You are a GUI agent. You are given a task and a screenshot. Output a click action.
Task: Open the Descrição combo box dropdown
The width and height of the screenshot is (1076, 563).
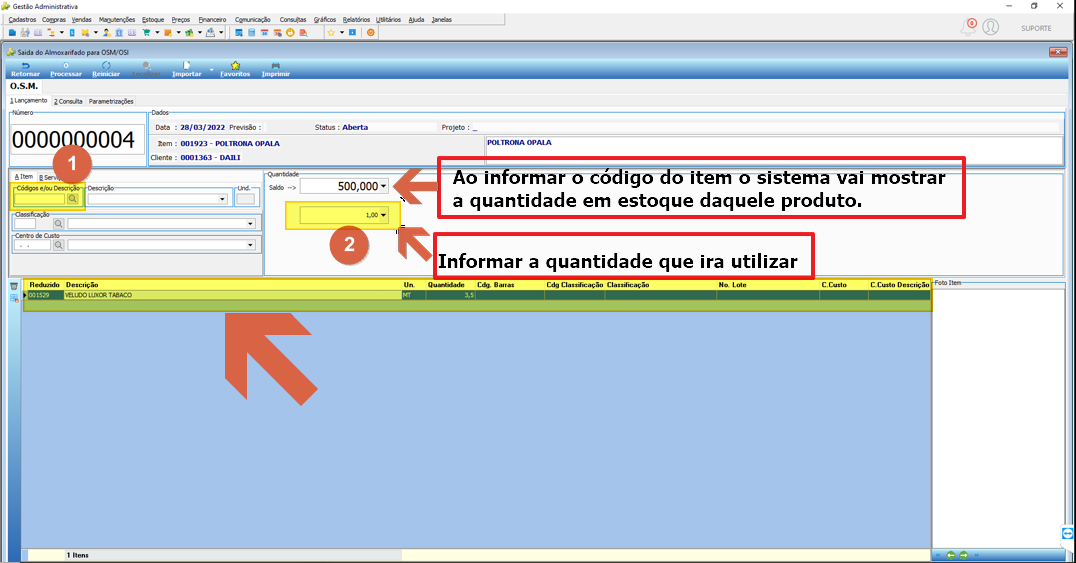(x=222, y=199)
